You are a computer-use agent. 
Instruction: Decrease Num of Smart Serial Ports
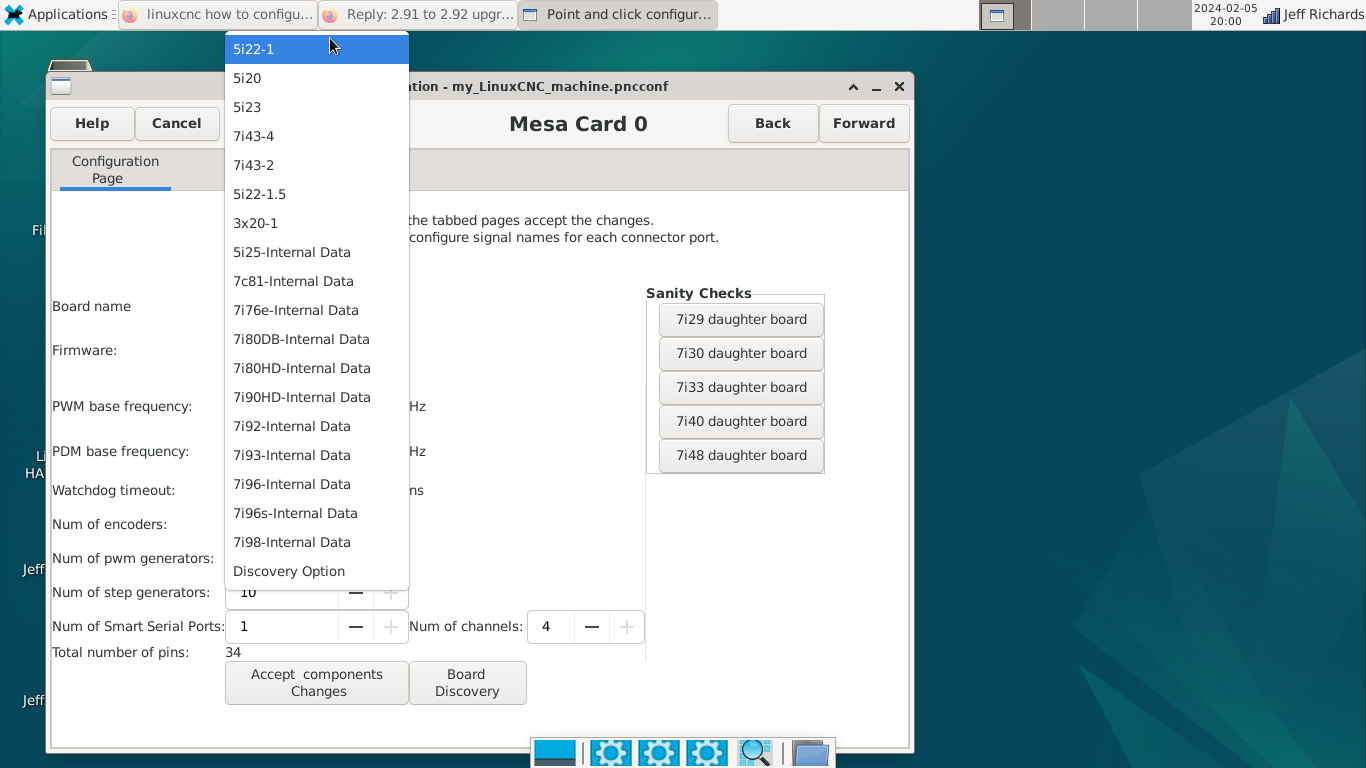(x=355, y=627)
